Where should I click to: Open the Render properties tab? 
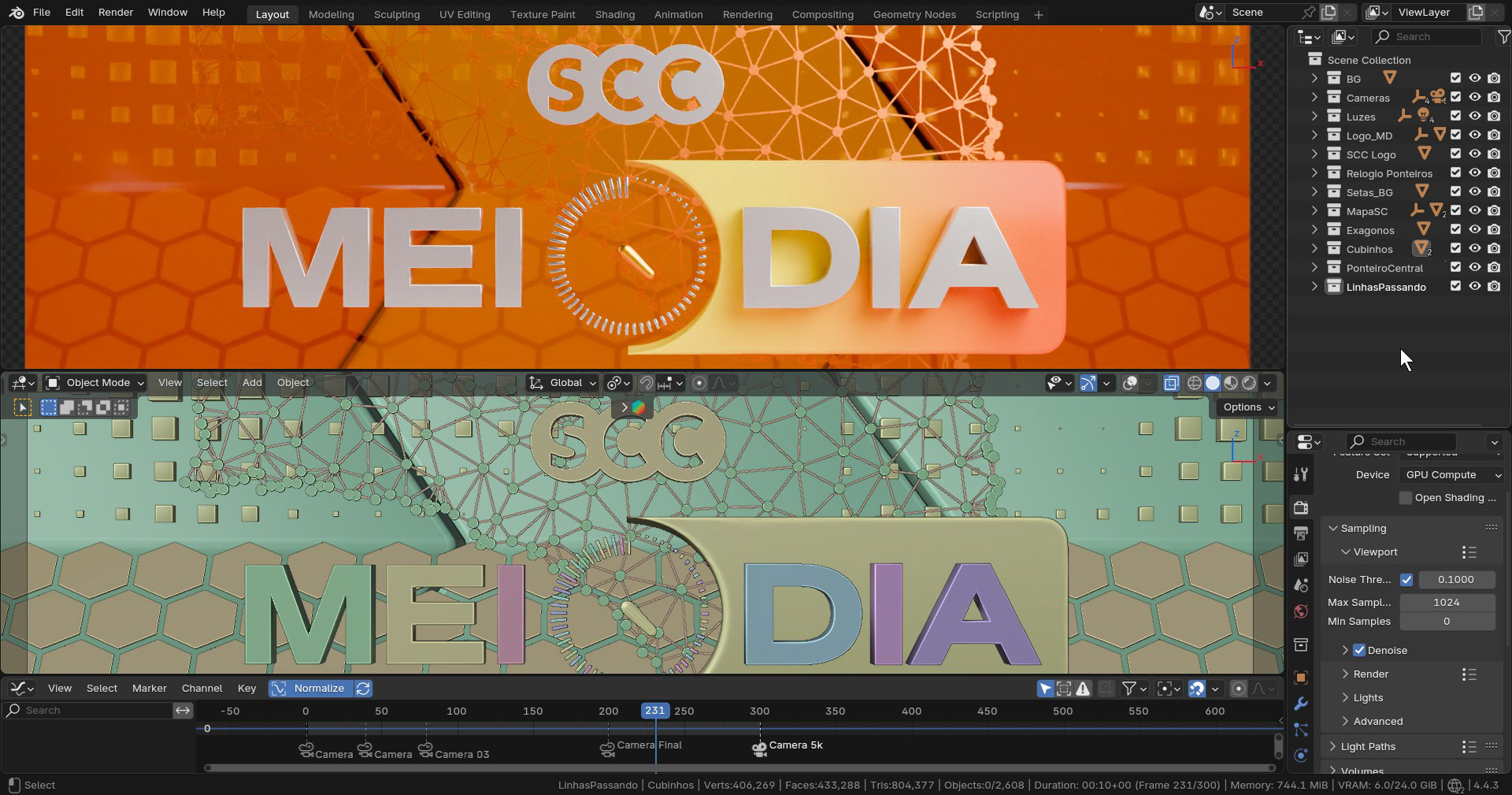[x=1301, y=508]
